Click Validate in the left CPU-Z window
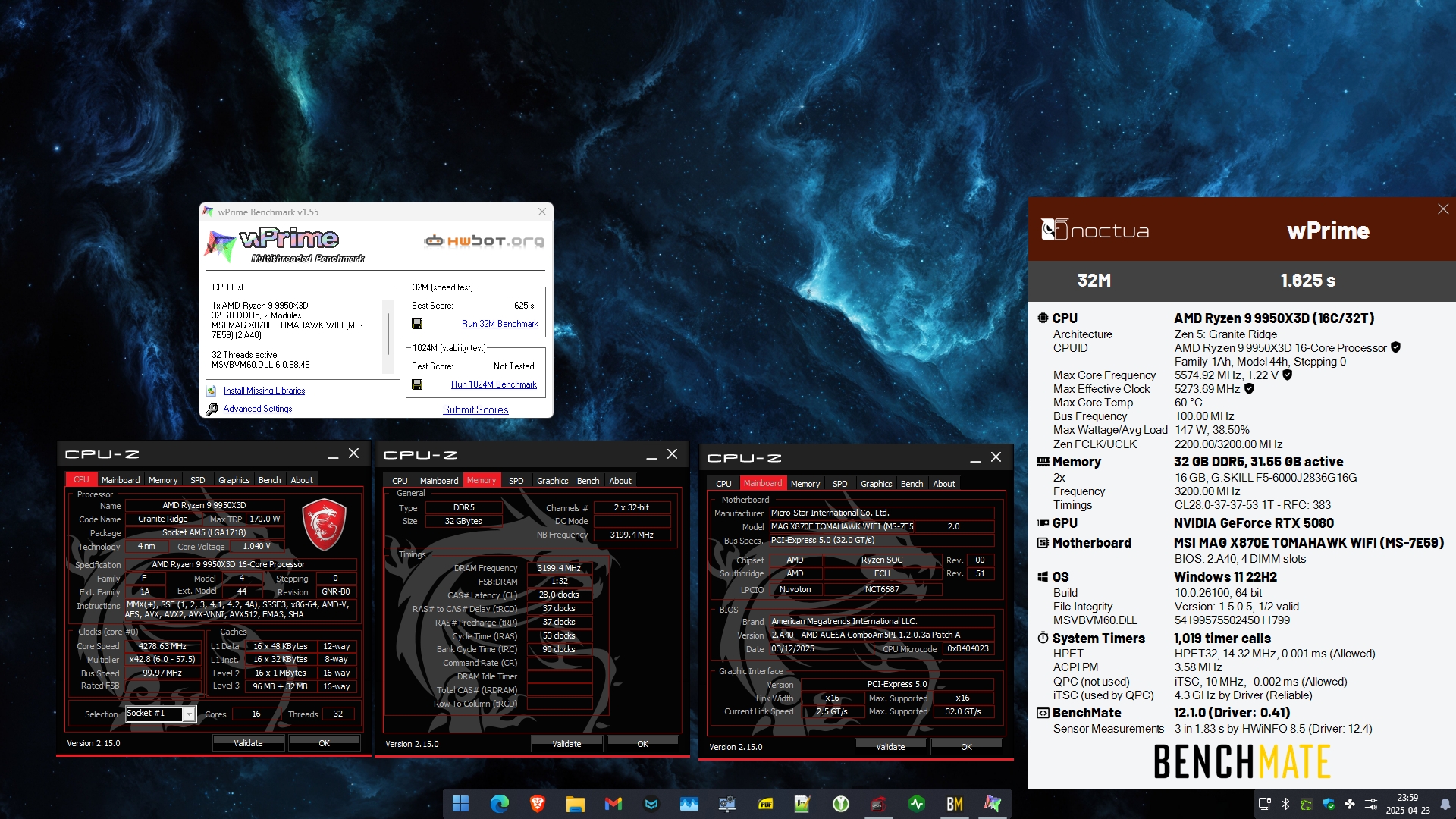This screenshot has width=1456, height=819. [248, 743]
